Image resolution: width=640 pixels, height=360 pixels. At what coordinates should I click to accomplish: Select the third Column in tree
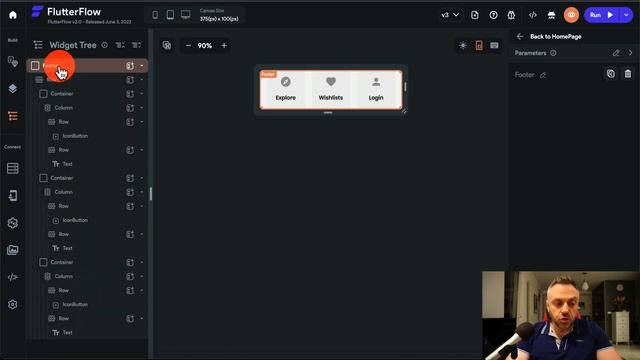(x=64, y=276)
